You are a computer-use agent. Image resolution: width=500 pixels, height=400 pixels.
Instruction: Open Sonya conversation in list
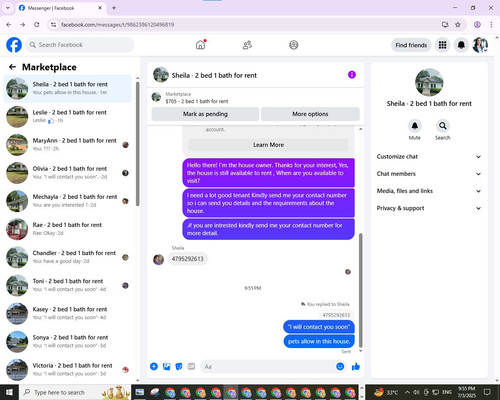tap(68, 341)
